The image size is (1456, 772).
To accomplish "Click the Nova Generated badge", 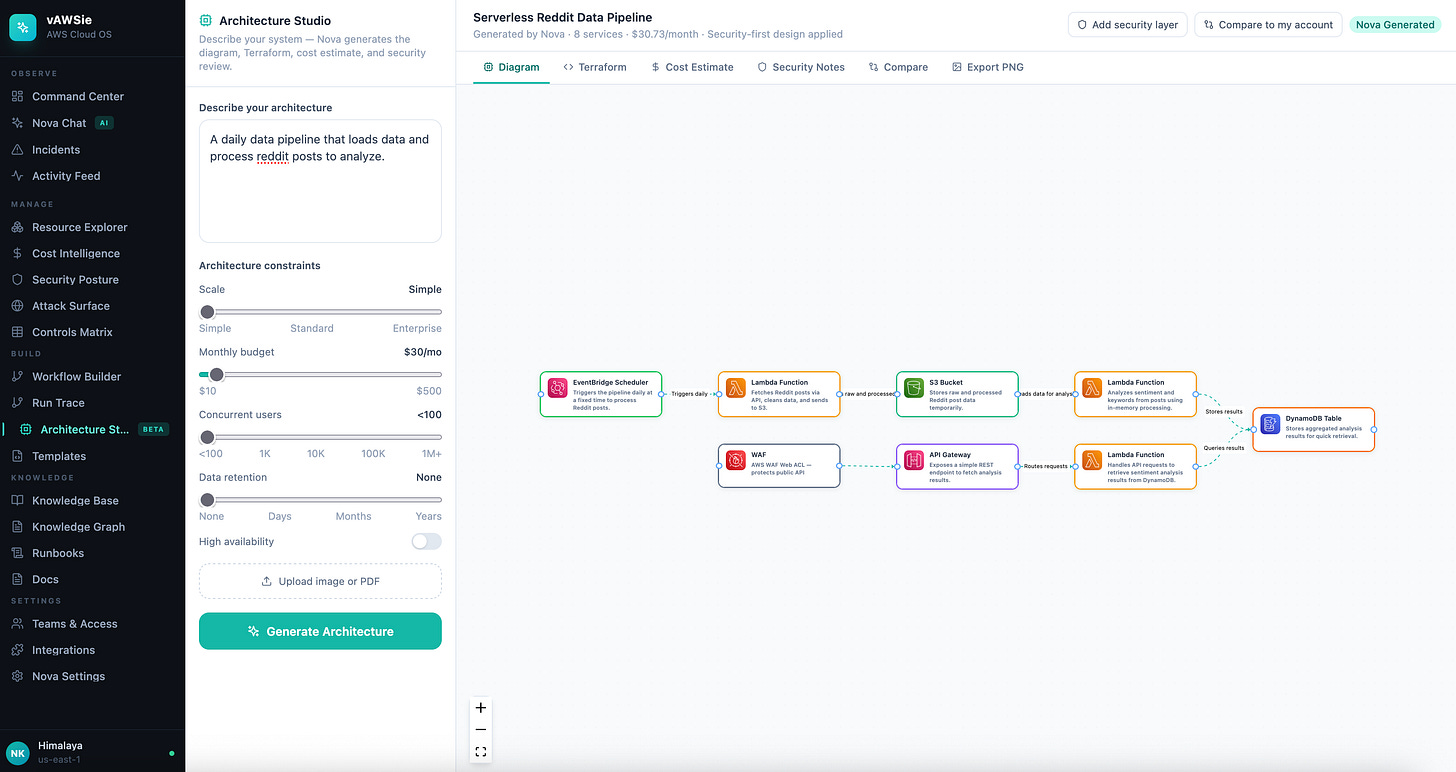I will pyautogui.click(x=1395, y=25).
